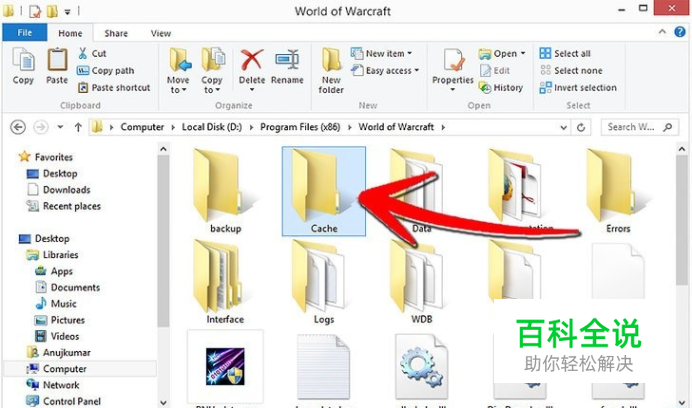This screenshot has height=408, width=692.
Task: Open Downloads in navigation pane
Action: pos(59,190)
